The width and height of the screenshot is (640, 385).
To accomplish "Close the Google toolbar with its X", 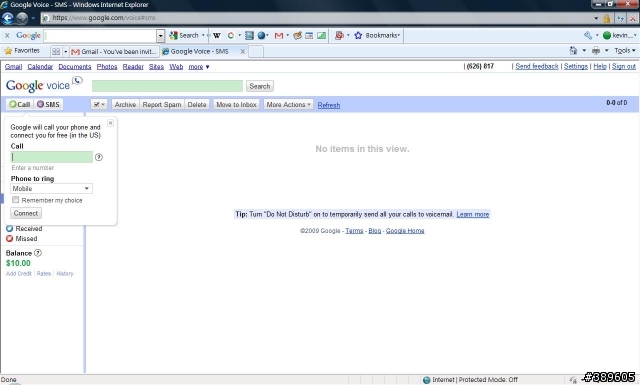I will (x=7, y=36).
